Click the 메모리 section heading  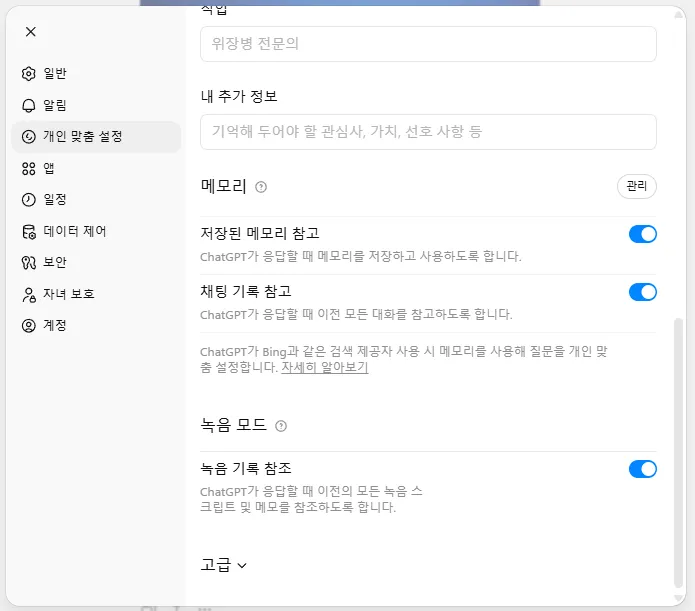click(x=223, y=186)
